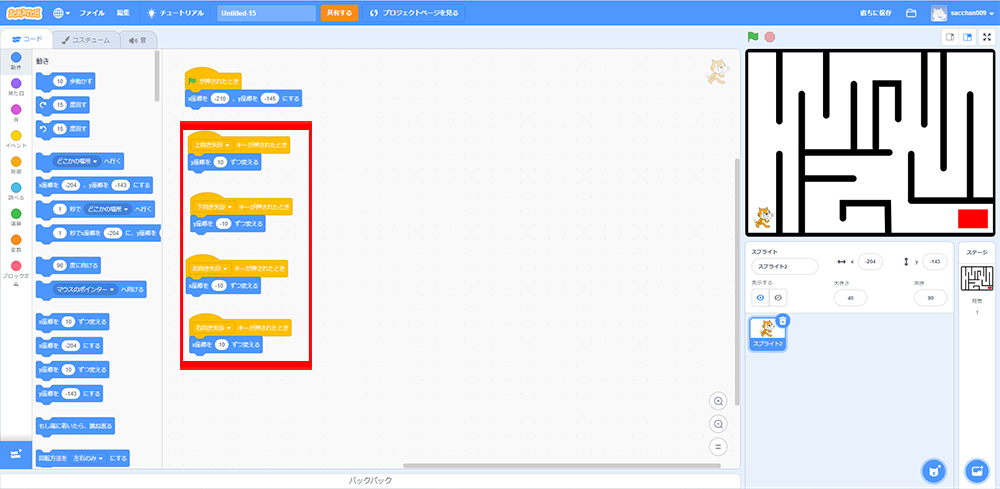Click the green flag to run the project

(753, 37)
